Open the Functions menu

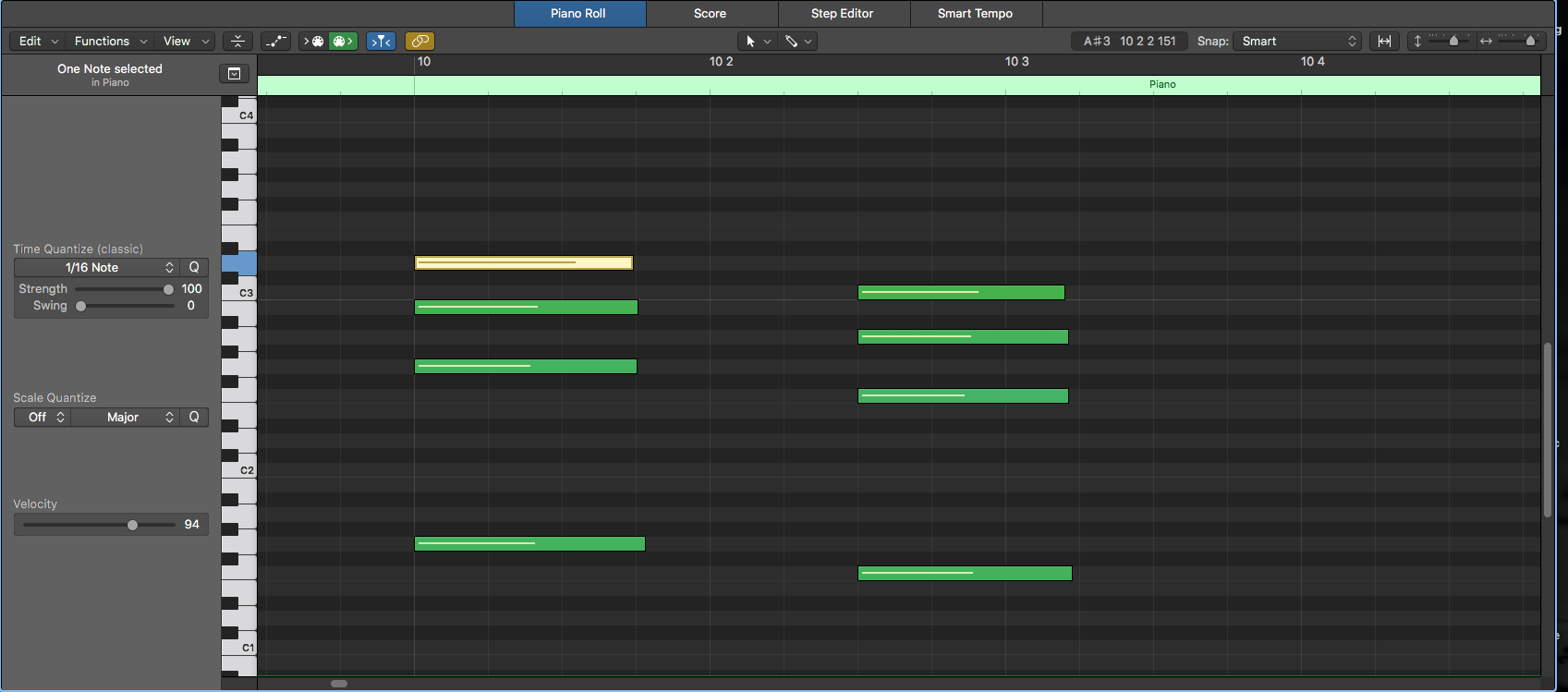point(110,41)
